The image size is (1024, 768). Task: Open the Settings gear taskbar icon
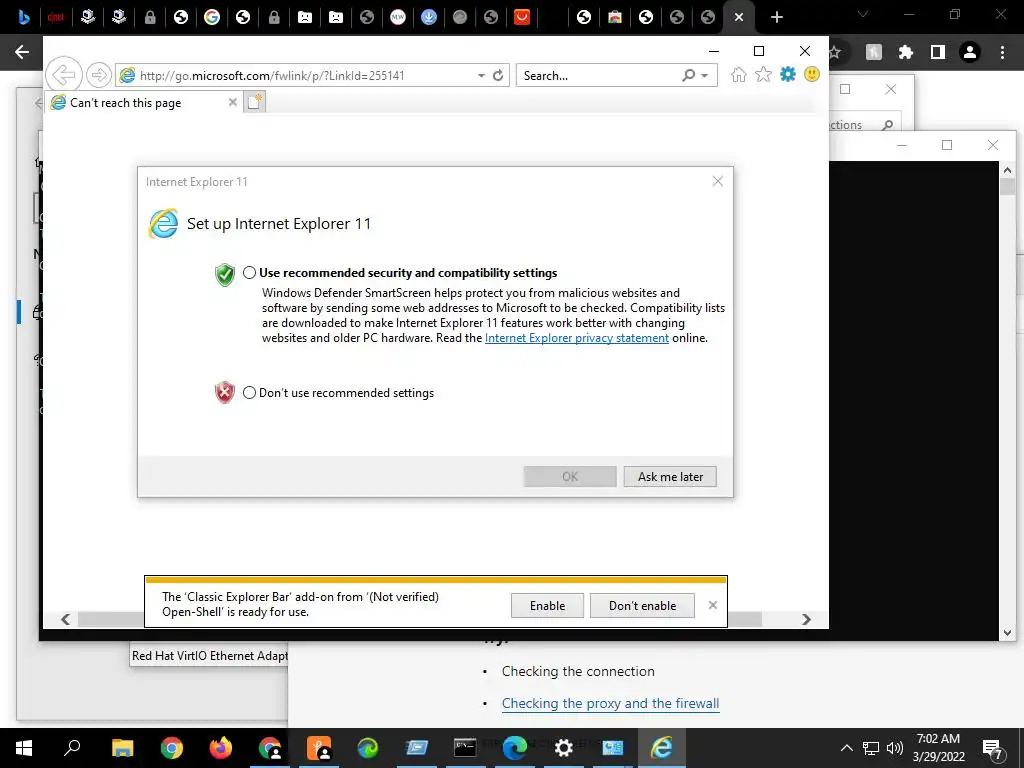[x=564, y=748]
